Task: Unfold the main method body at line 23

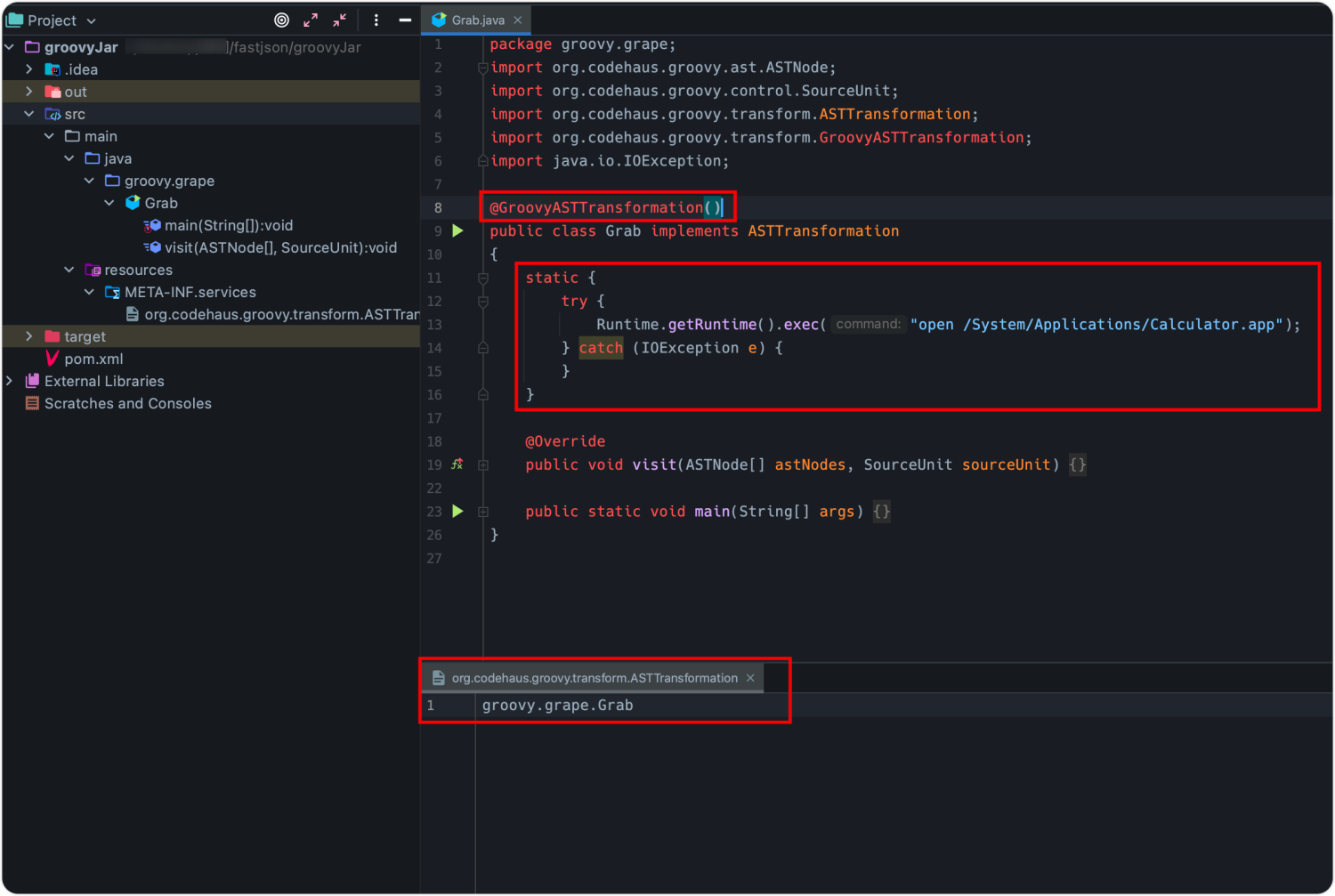Action: click(483, 512)
